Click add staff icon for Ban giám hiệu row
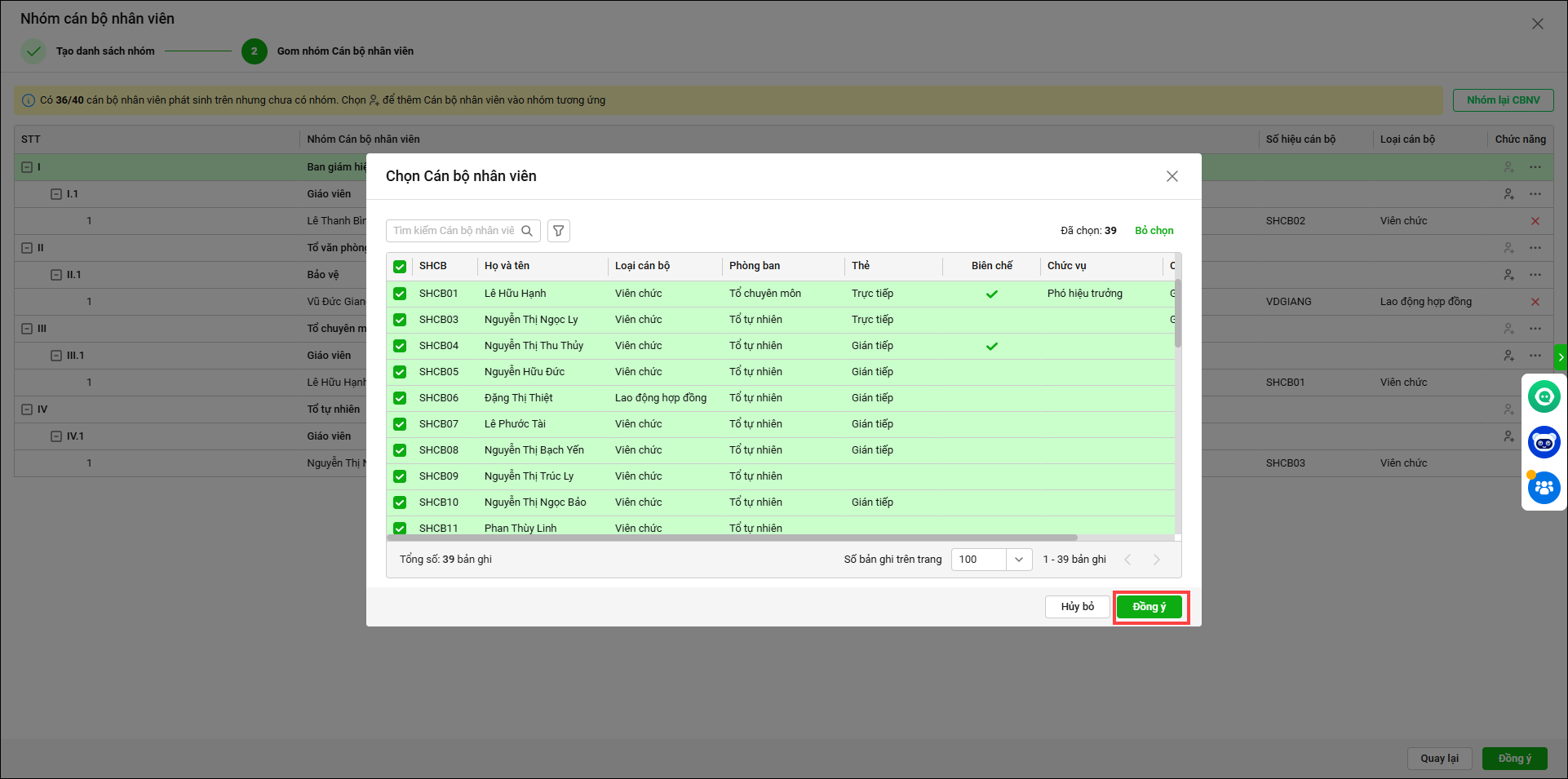 (x=1508, y=167)
